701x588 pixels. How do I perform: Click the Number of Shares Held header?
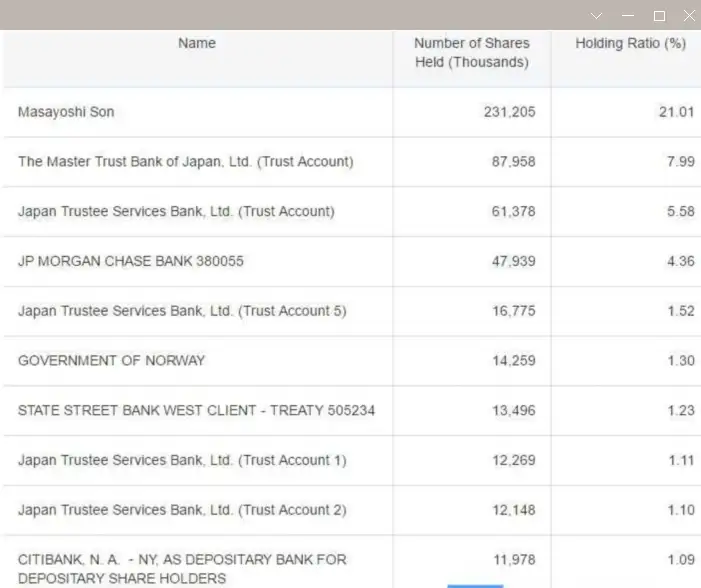(x=472, y=52)
